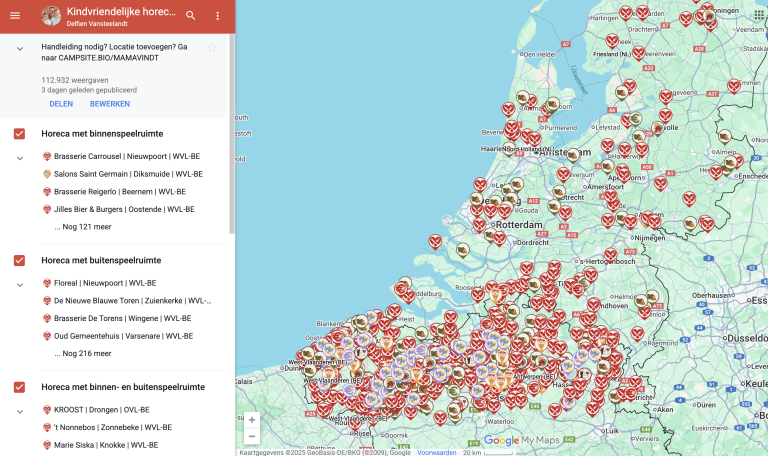The width and height of the screenshot is (768, 456).
Task: Toggle the Horeca met buitenspeelruimte checkbox
Action: pyautogui.click(x=20, y=261)
